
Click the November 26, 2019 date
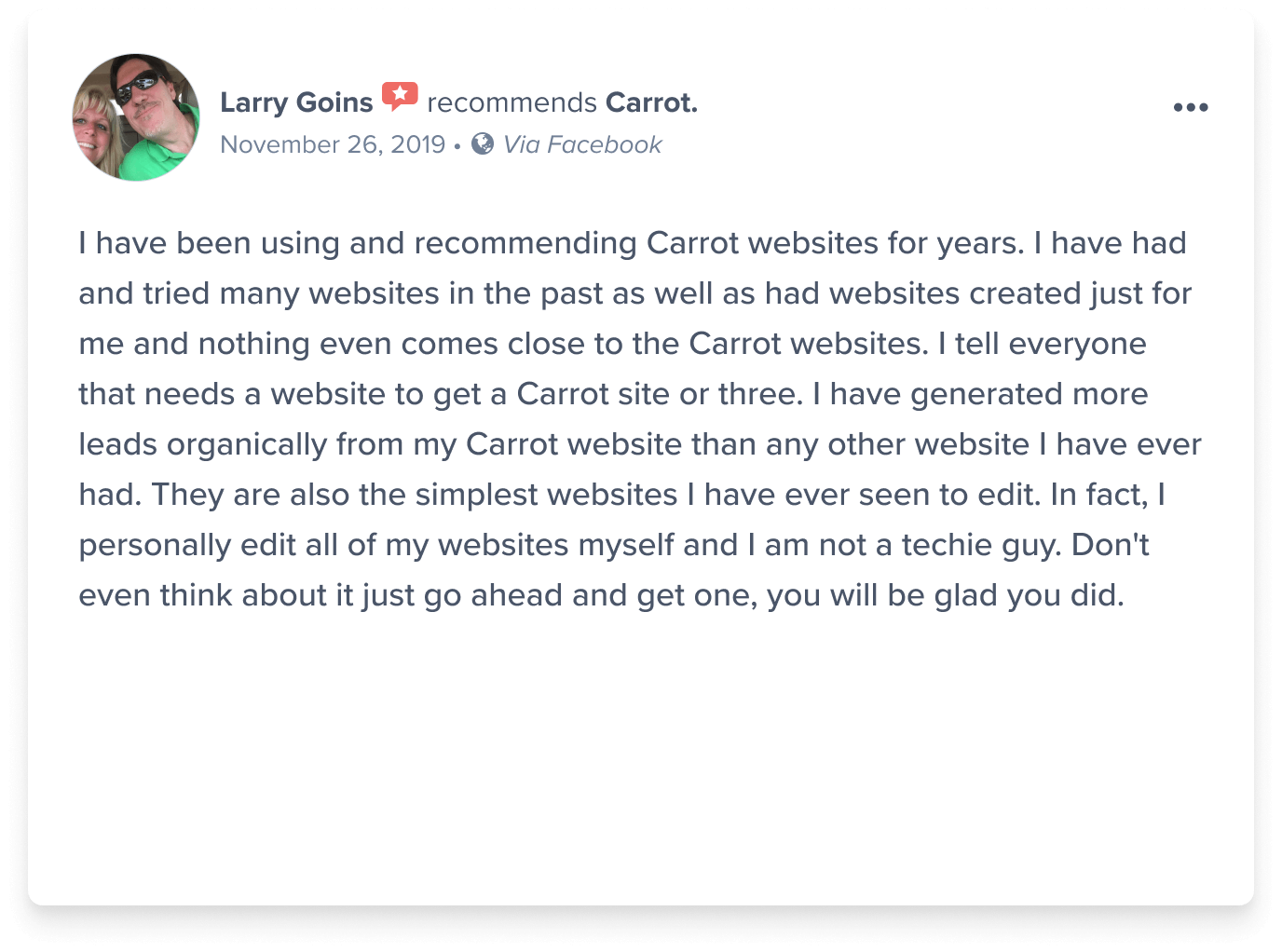(333, 144)
